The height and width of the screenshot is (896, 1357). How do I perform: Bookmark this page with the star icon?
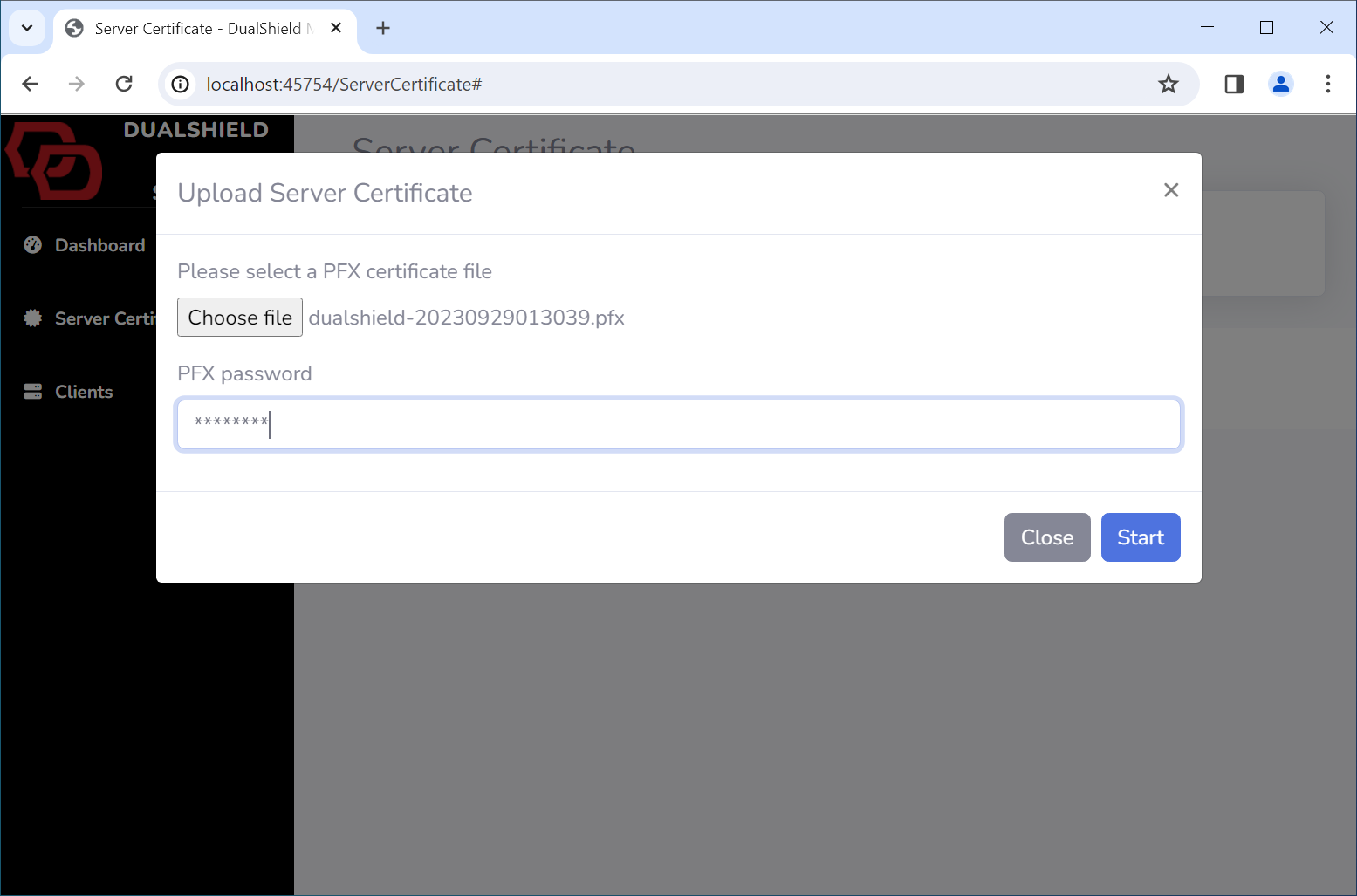(x=1168, y=84)
